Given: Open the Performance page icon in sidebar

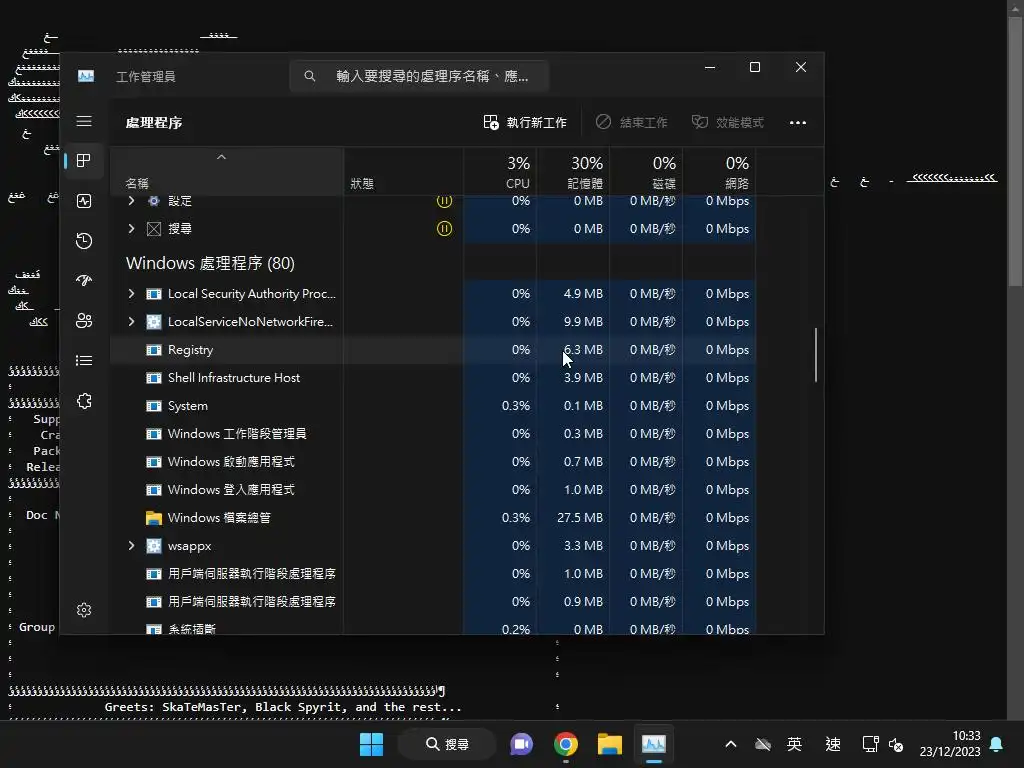Looking at the screenshot, I should 84,201.
